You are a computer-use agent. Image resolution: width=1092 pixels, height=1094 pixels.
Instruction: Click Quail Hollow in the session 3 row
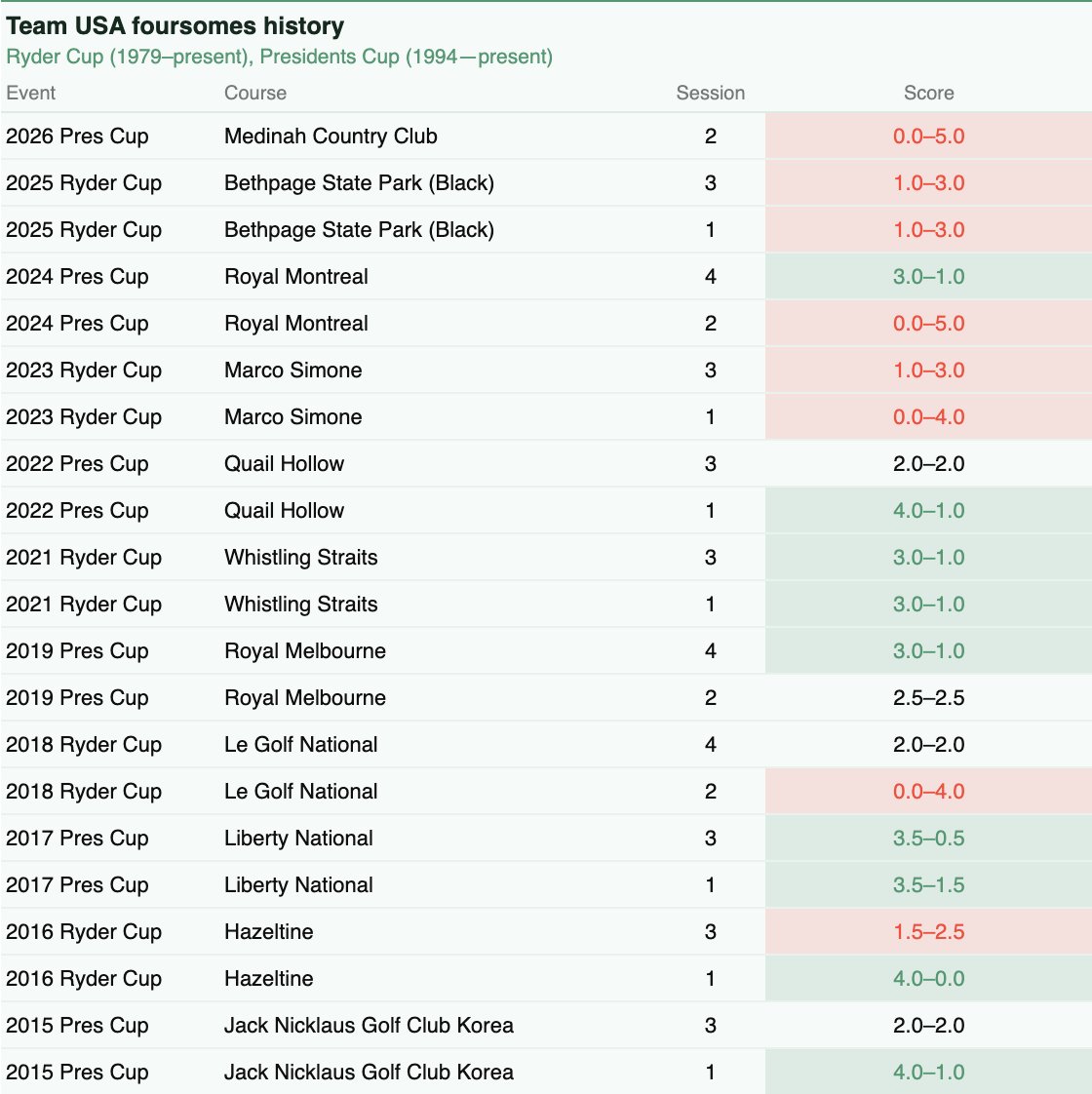click(284, 463)
